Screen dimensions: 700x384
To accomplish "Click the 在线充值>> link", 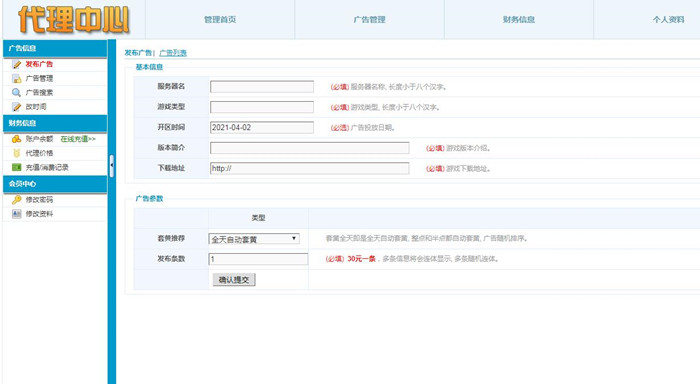I will click(78, 139).
